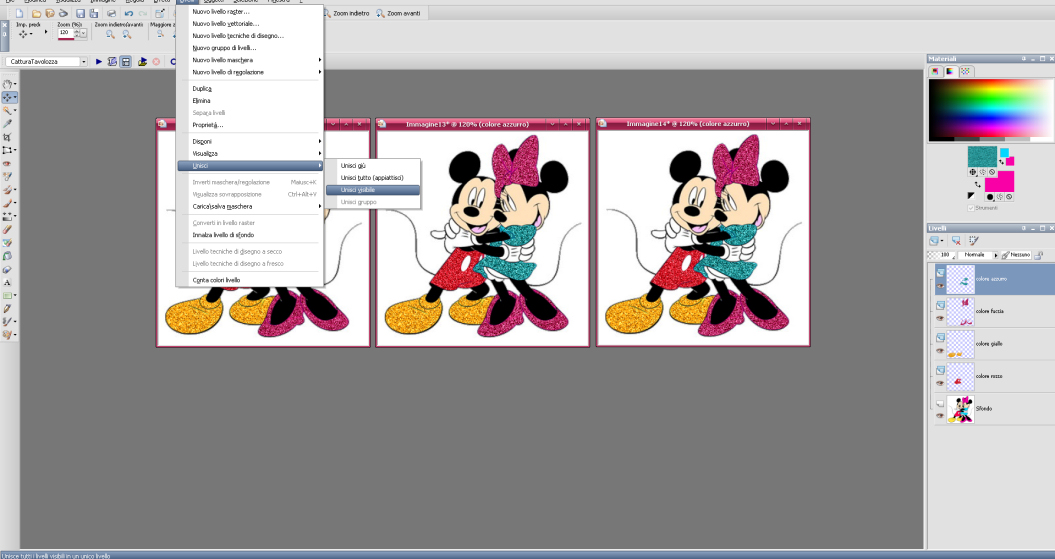Image resolution: width=1055 pixels, height=559 pixels.
Task: Click the Print icon in the toolbar
Action: click(111, 13)
